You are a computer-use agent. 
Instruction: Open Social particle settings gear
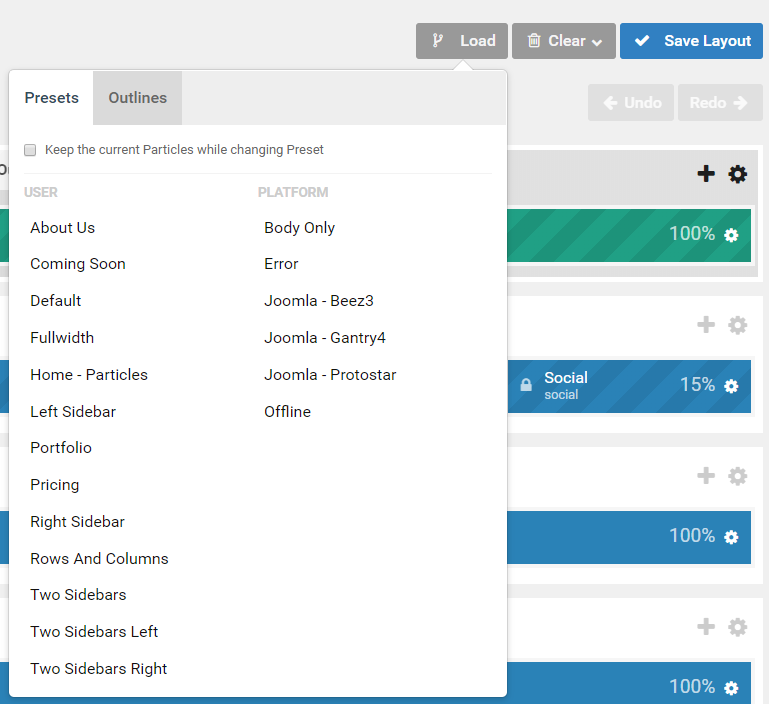(x=731, y=386)
